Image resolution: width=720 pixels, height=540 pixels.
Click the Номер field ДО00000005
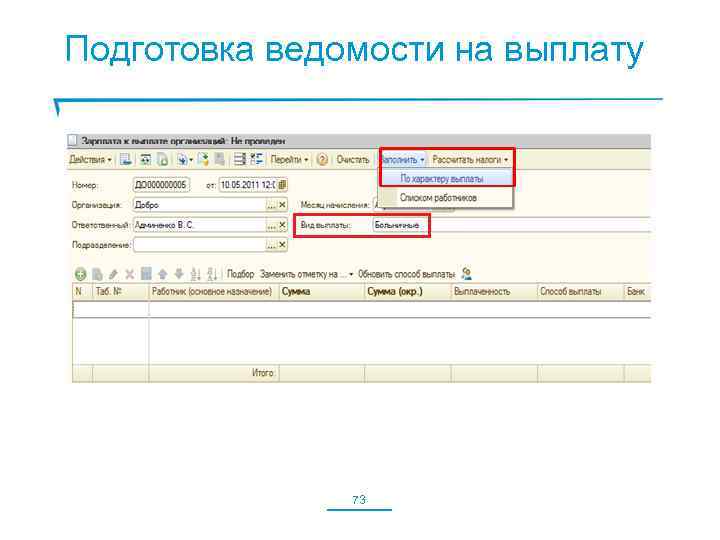click(x=161, y=185)
